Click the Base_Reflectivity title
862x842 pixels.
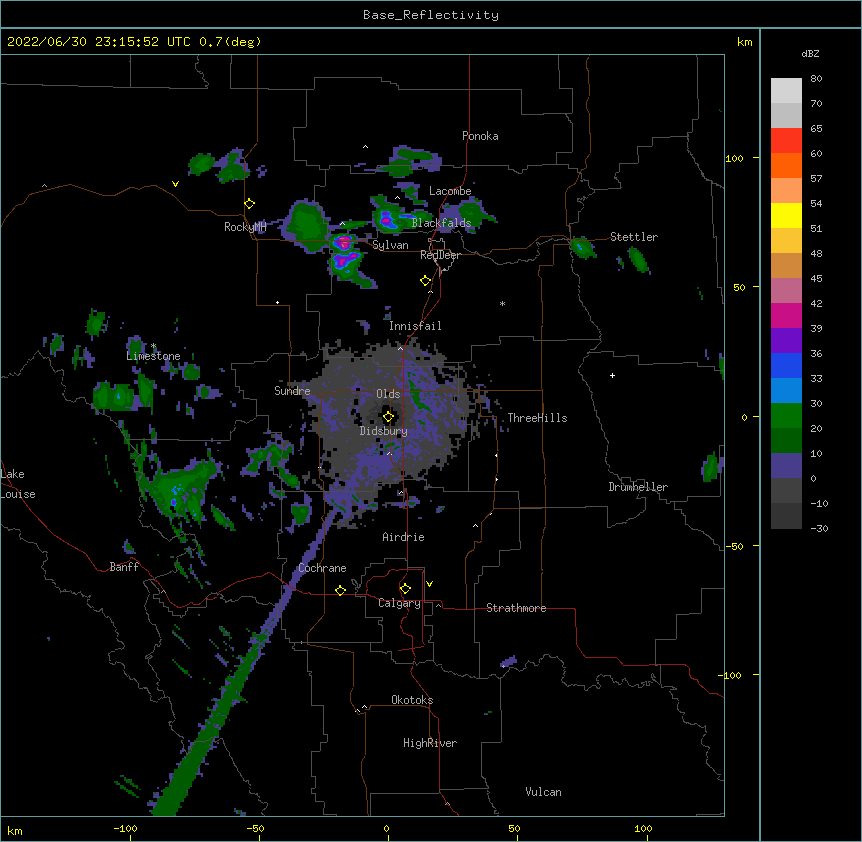click(x=431, y=15)
